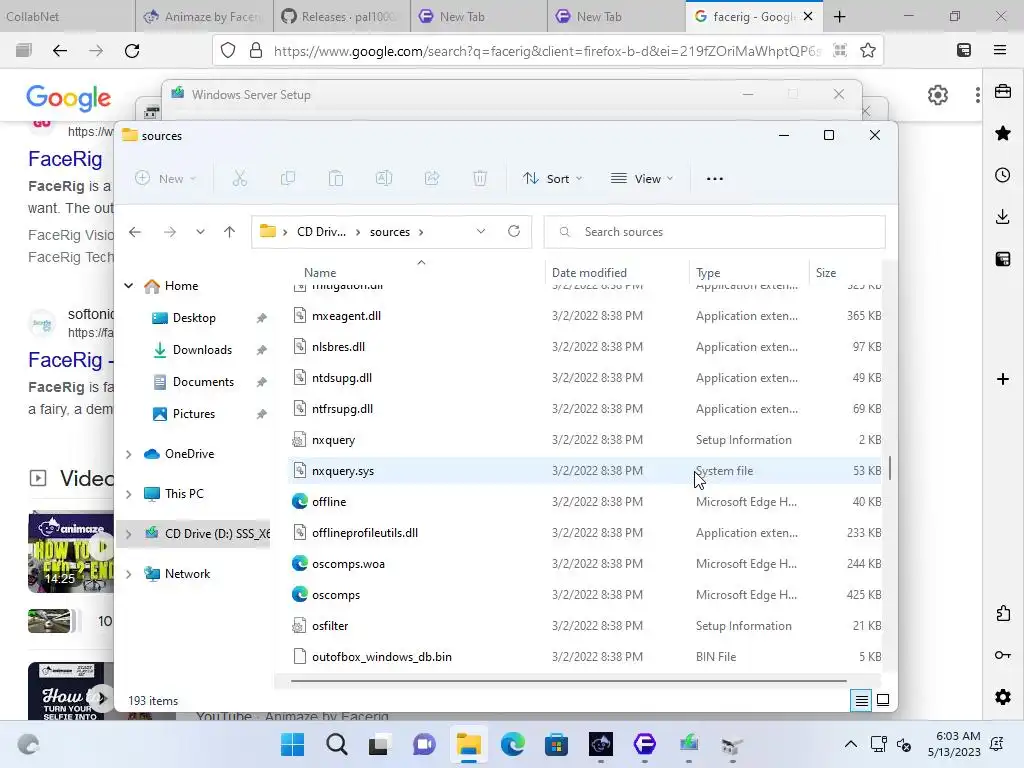
Task: Open Firefox application hamburger menu
Action: 1000,50
